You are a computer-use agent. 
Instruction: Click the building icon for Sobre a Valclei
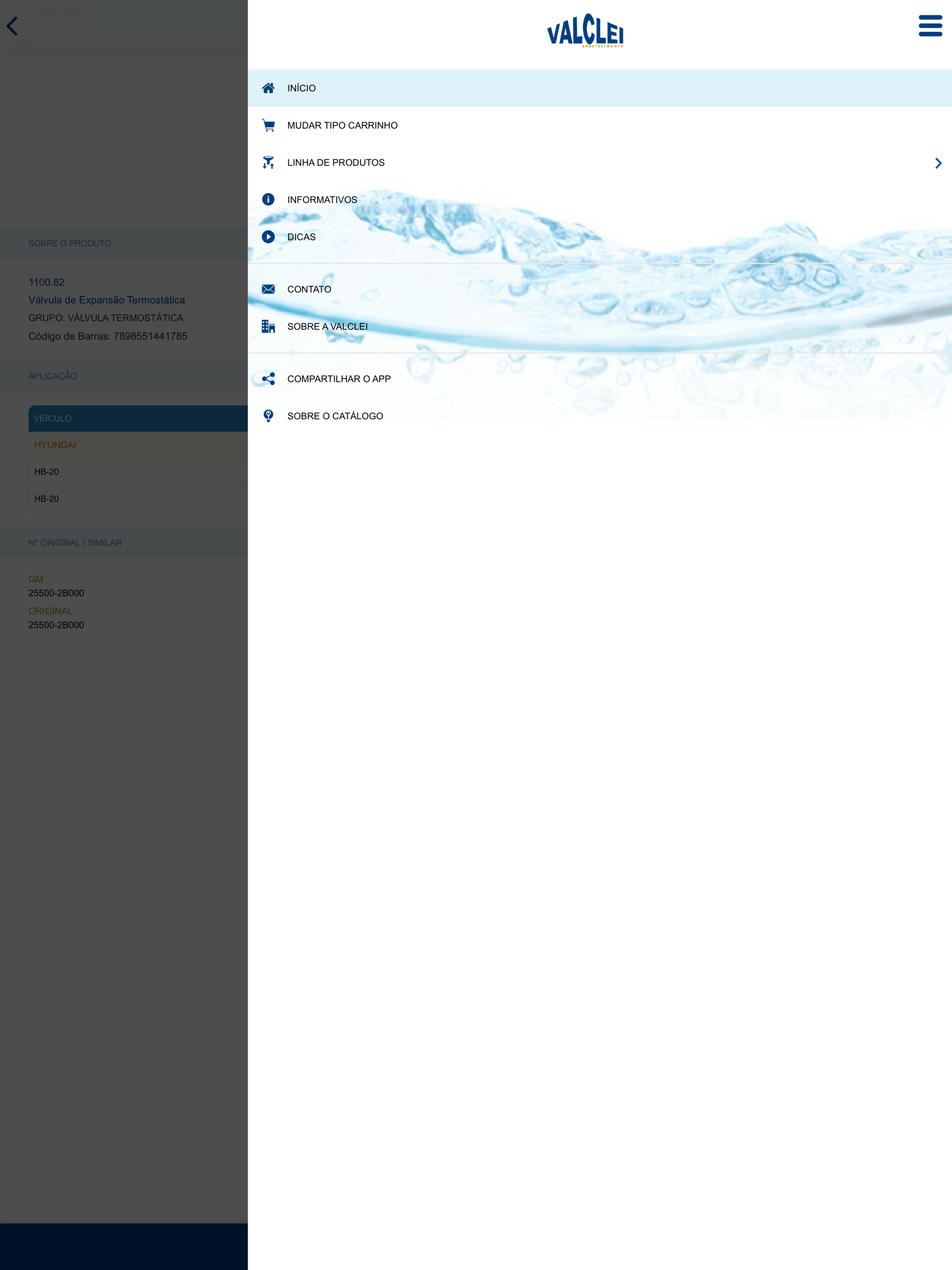click(268, 326)
